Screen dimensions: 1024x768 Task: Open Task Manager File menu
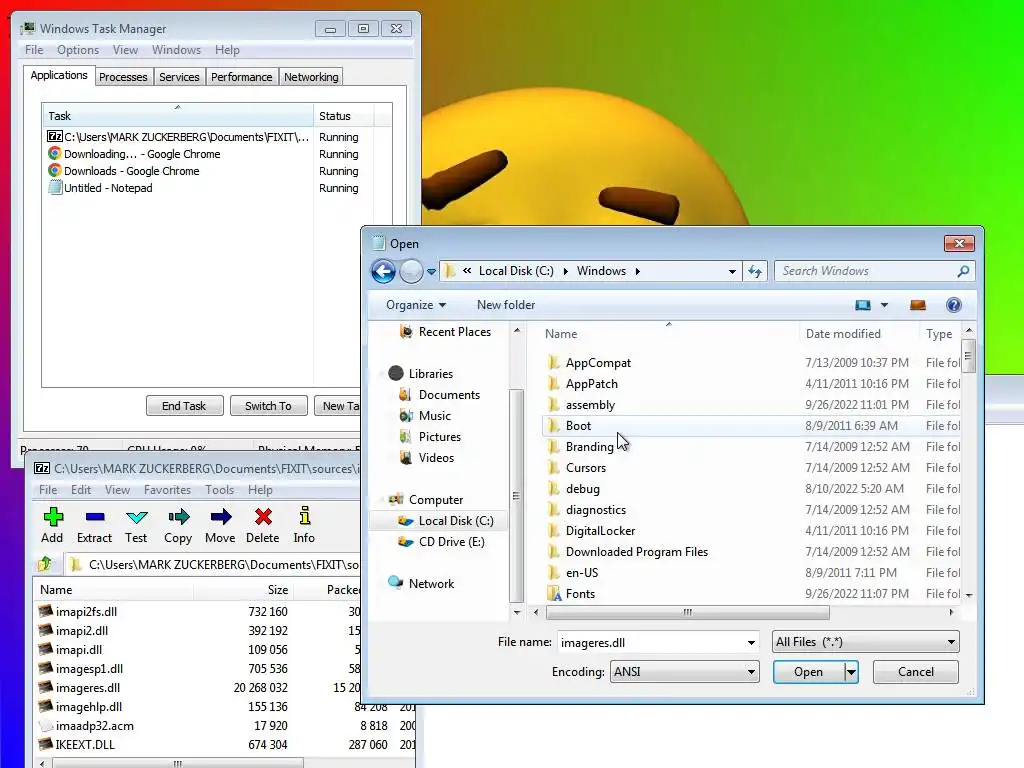[34, 50]
